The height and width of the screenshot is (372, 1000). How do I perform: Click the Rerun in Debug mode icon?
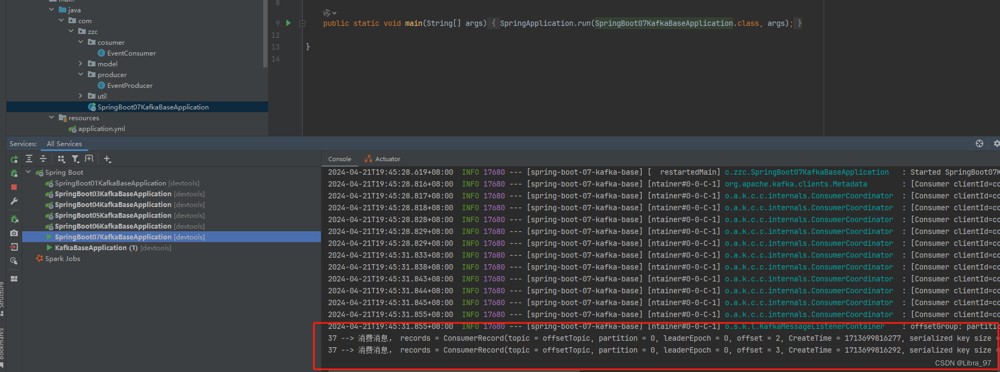tap(14, 173)
